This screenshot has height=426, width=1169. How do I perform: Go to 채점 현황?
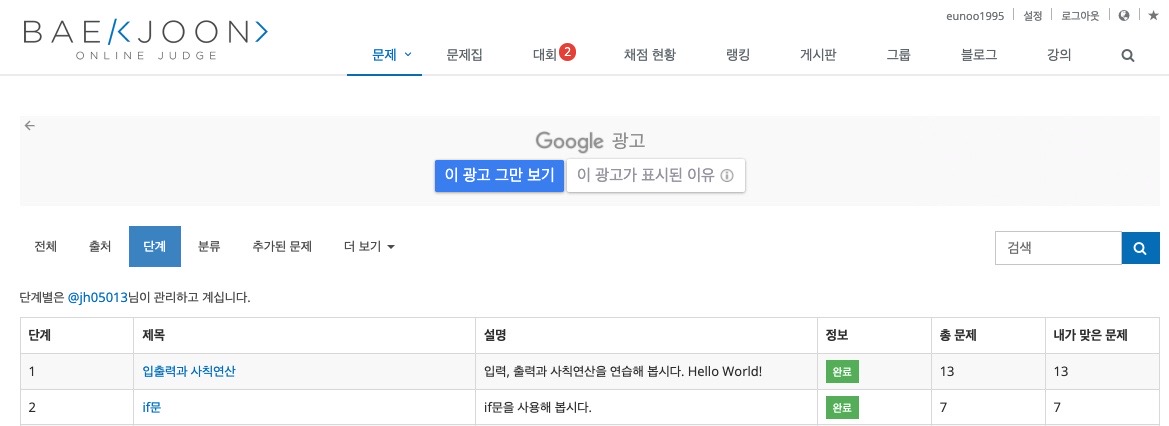pyautogui.click(x=649, y=54)
